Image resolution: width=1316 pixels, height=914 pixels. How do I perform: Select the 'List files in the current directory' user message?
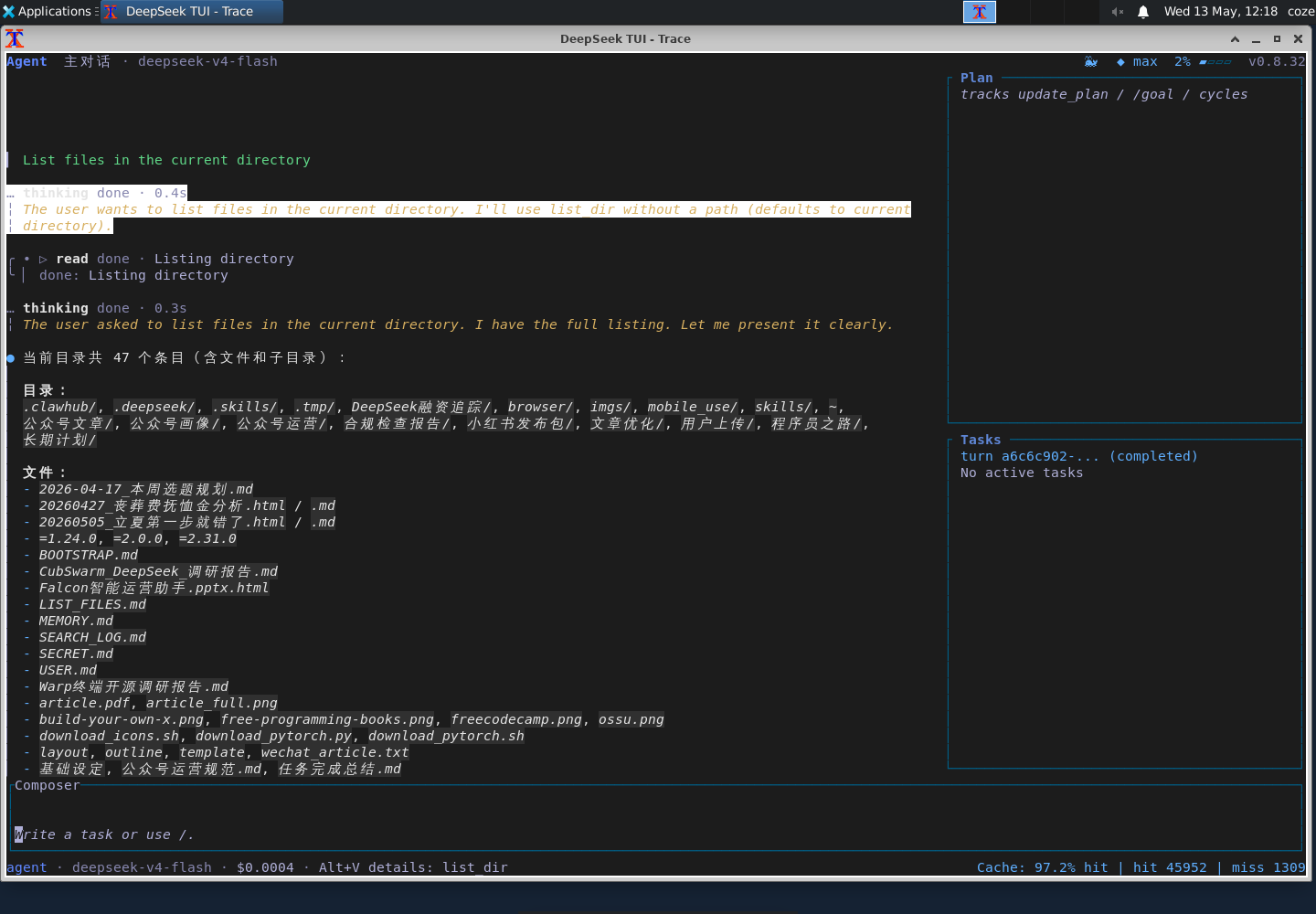point(166,160)
